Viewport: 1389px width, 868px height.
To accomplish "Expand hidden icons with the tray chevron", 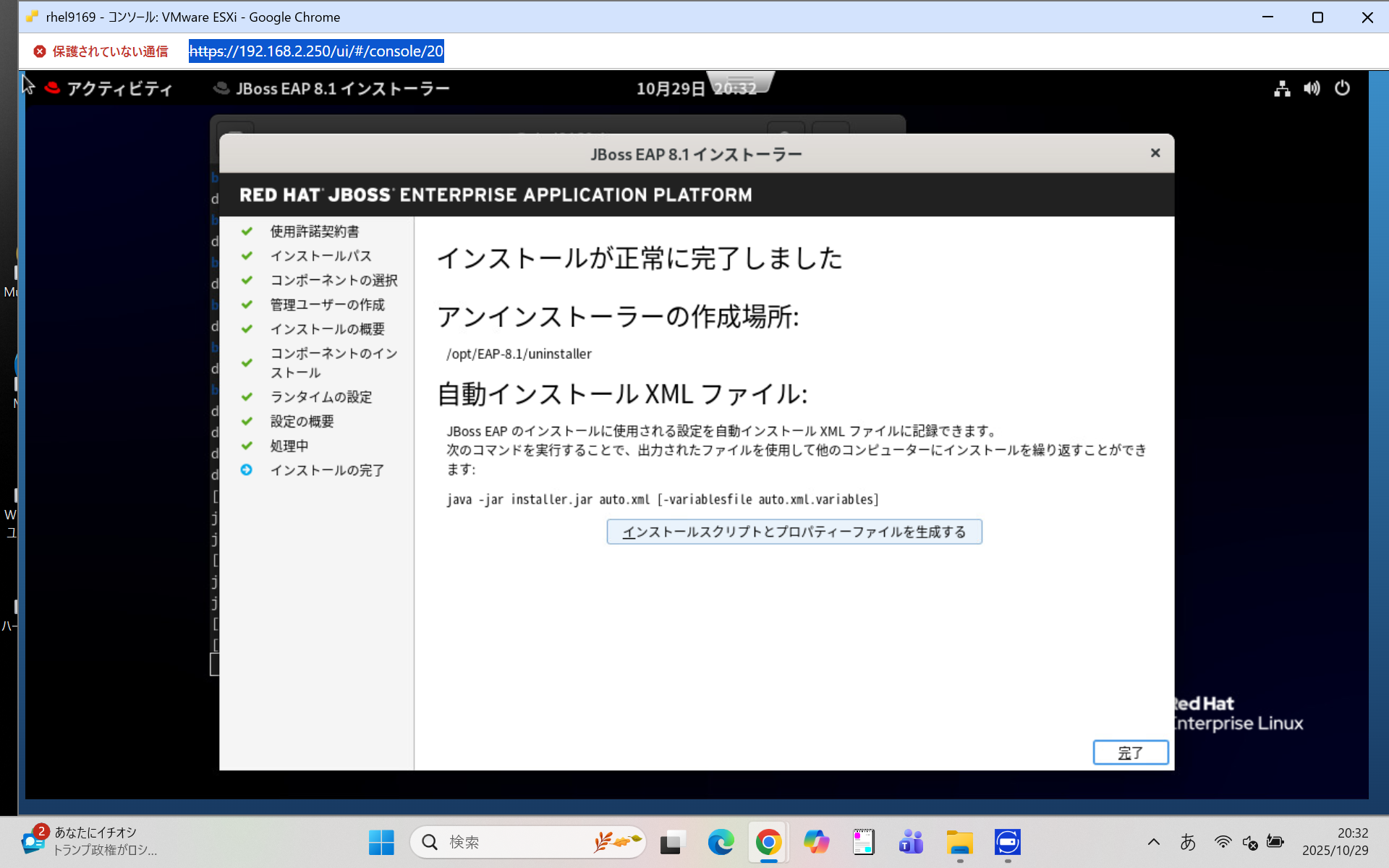I will point(1154,842).
